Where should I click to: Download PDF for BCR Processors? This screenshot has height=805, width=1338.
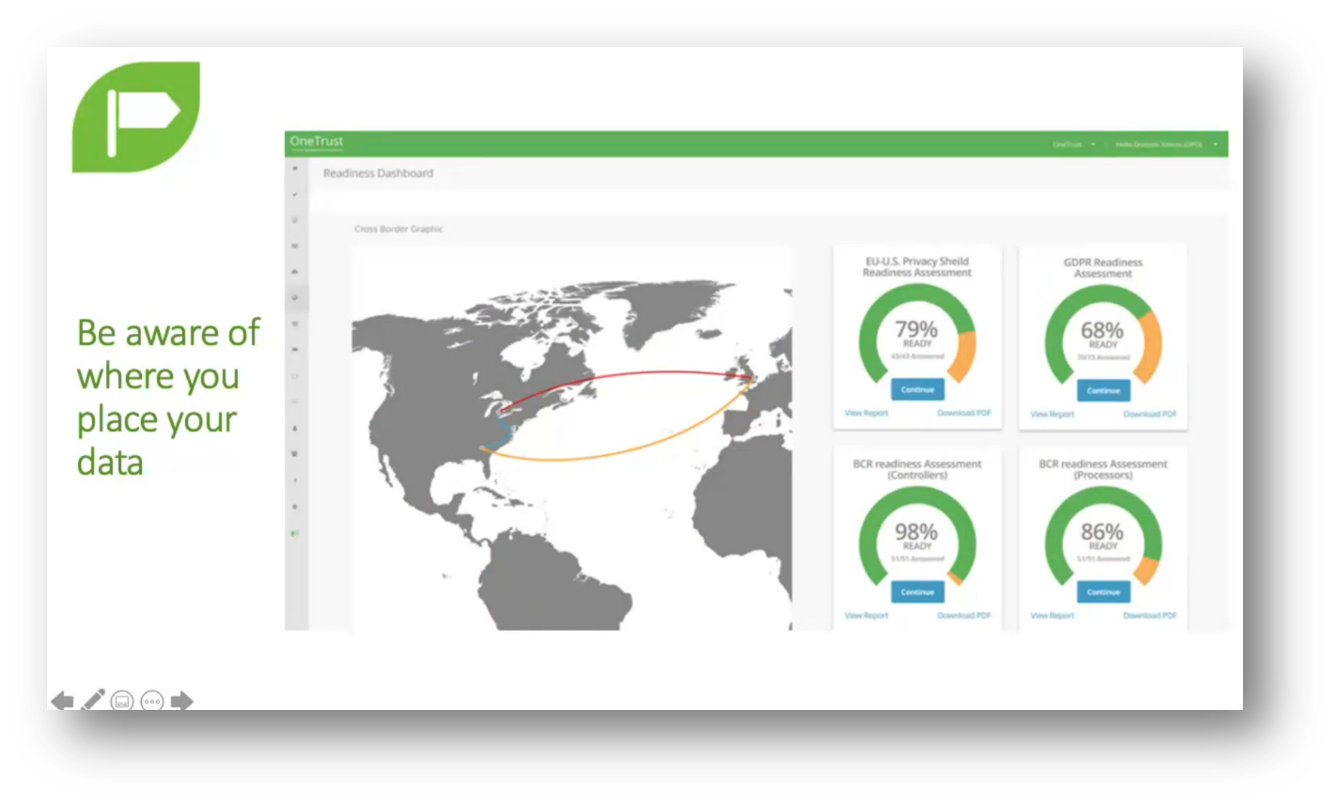tap(1150, 615)
